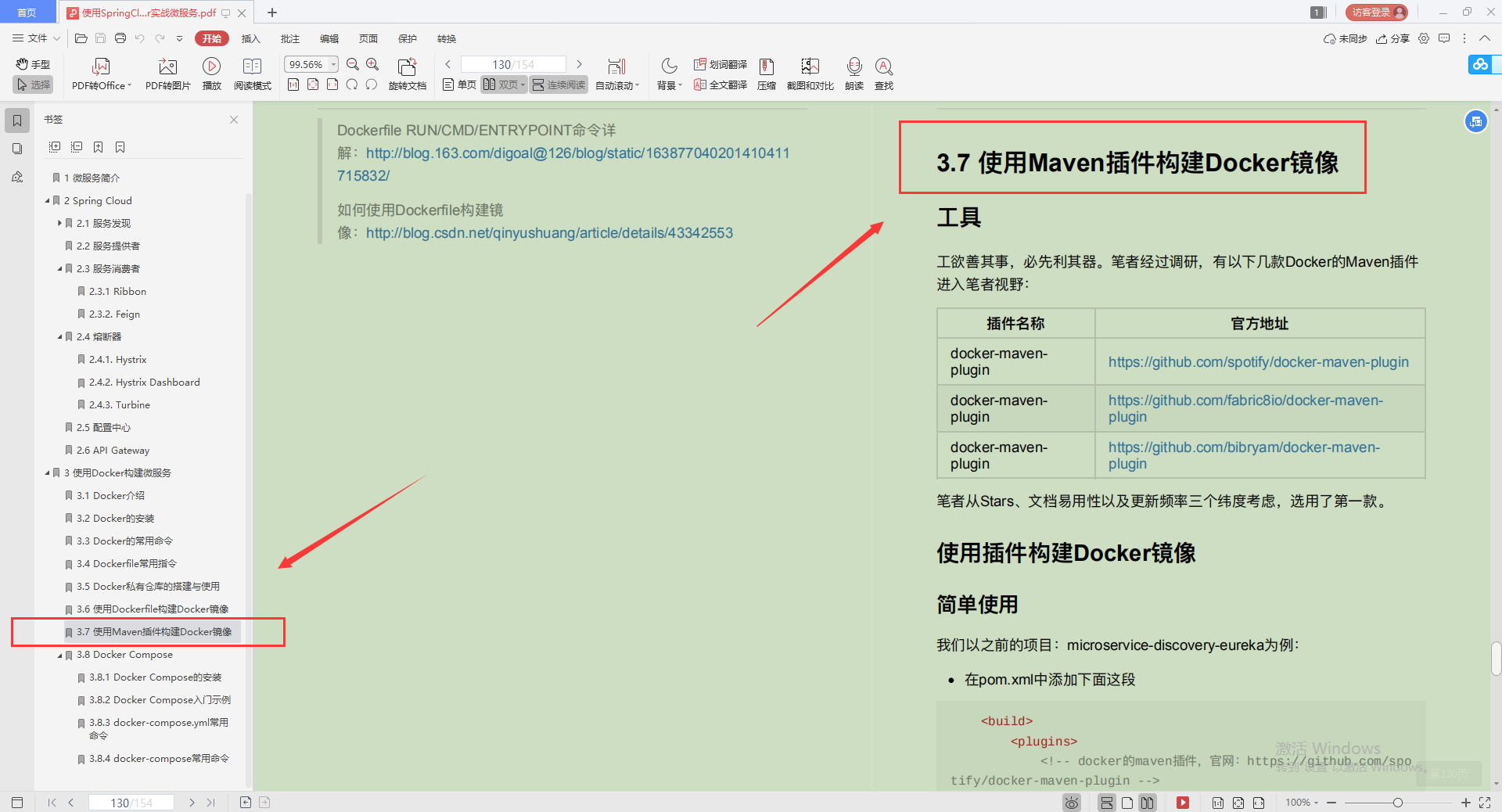Switch to the 插入 ribbon tab
The height and width of the screenshot is (812, 1502).
tap(250, 38)
